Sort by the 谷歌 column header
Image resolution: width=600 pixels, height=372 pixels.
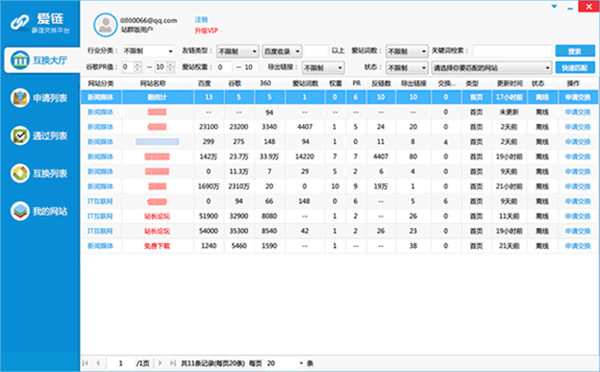point(235,83)
